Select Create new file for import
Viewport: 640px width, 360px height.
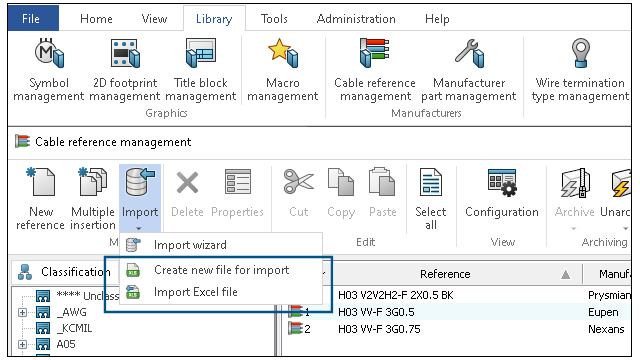click(x=221, y=270)
